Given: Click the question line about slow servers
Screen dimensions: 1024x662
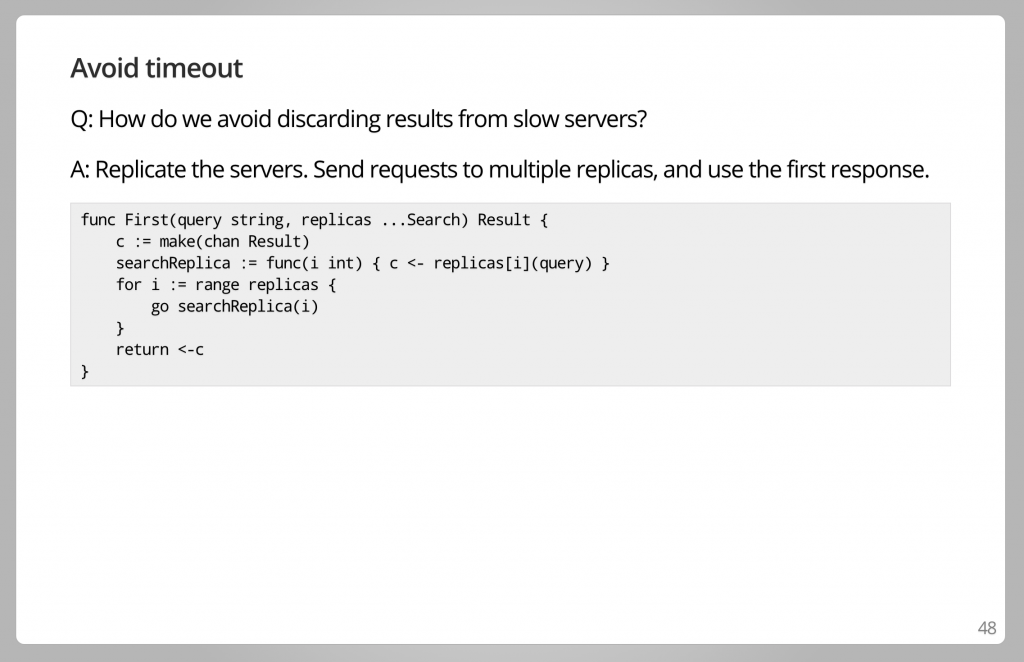Looking at the screenshot, I should click(359, 119).
